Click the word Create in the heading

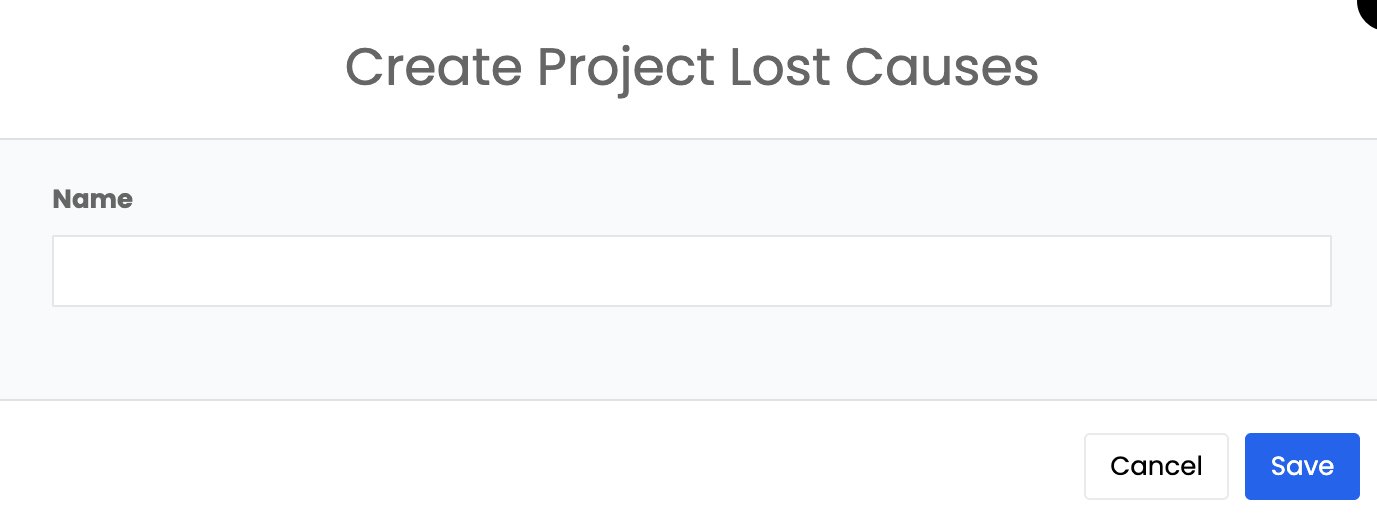(x=433, y=68)
